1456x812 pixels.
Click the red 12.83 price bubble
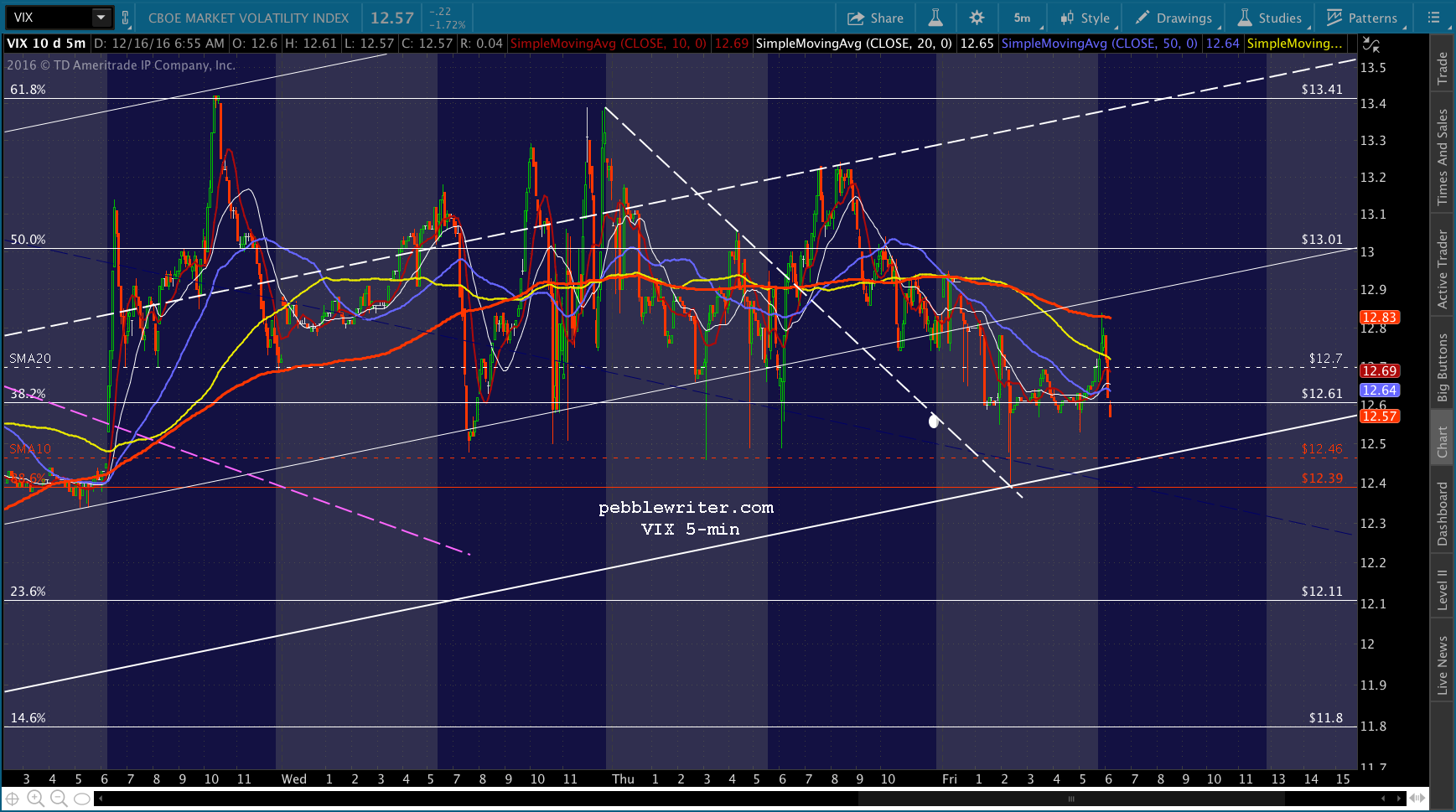[x=1379, y=317]
